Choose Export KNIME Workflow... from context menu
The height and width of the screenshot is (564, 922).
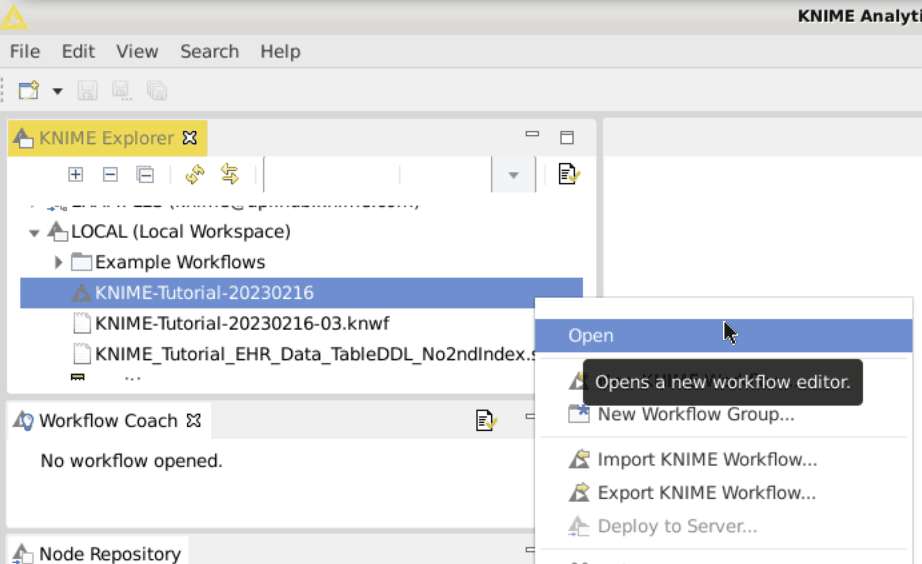[x=706, y=493]
